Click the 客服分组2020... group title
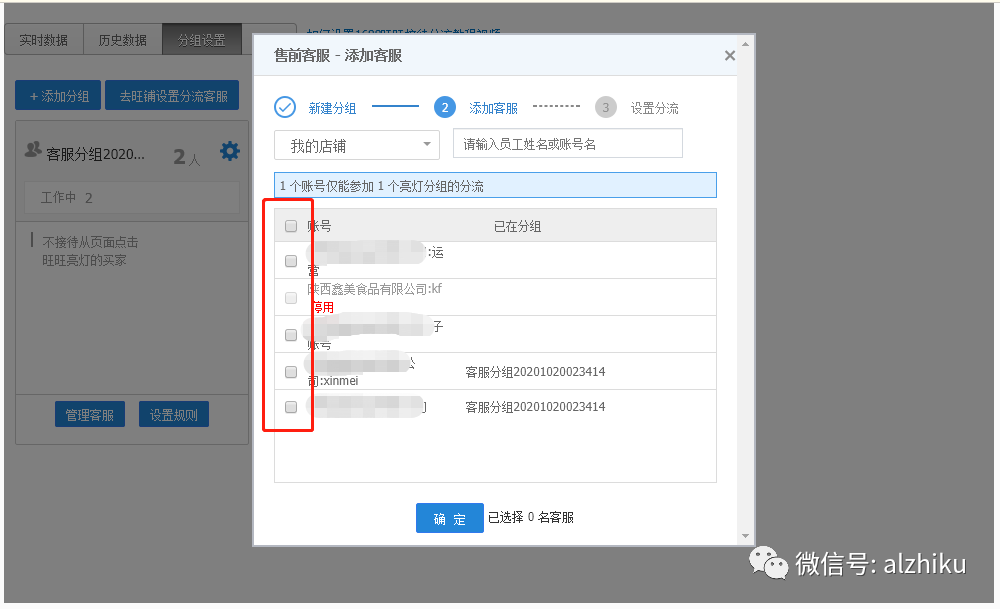 coord(95,154)
